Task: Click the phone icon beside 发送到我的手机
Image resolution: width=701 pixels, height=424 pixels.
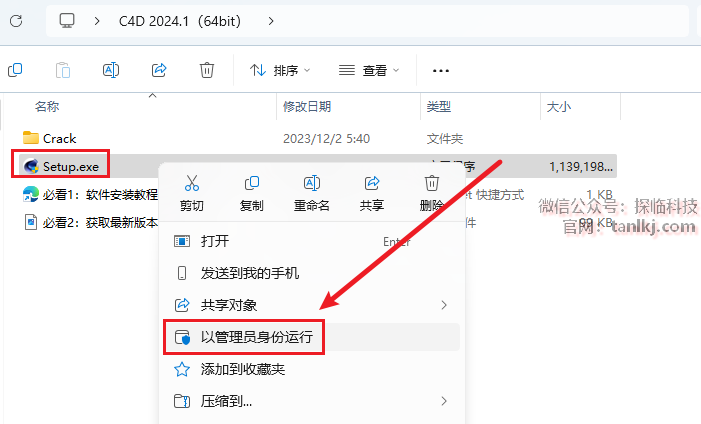Action: (182, 273)
